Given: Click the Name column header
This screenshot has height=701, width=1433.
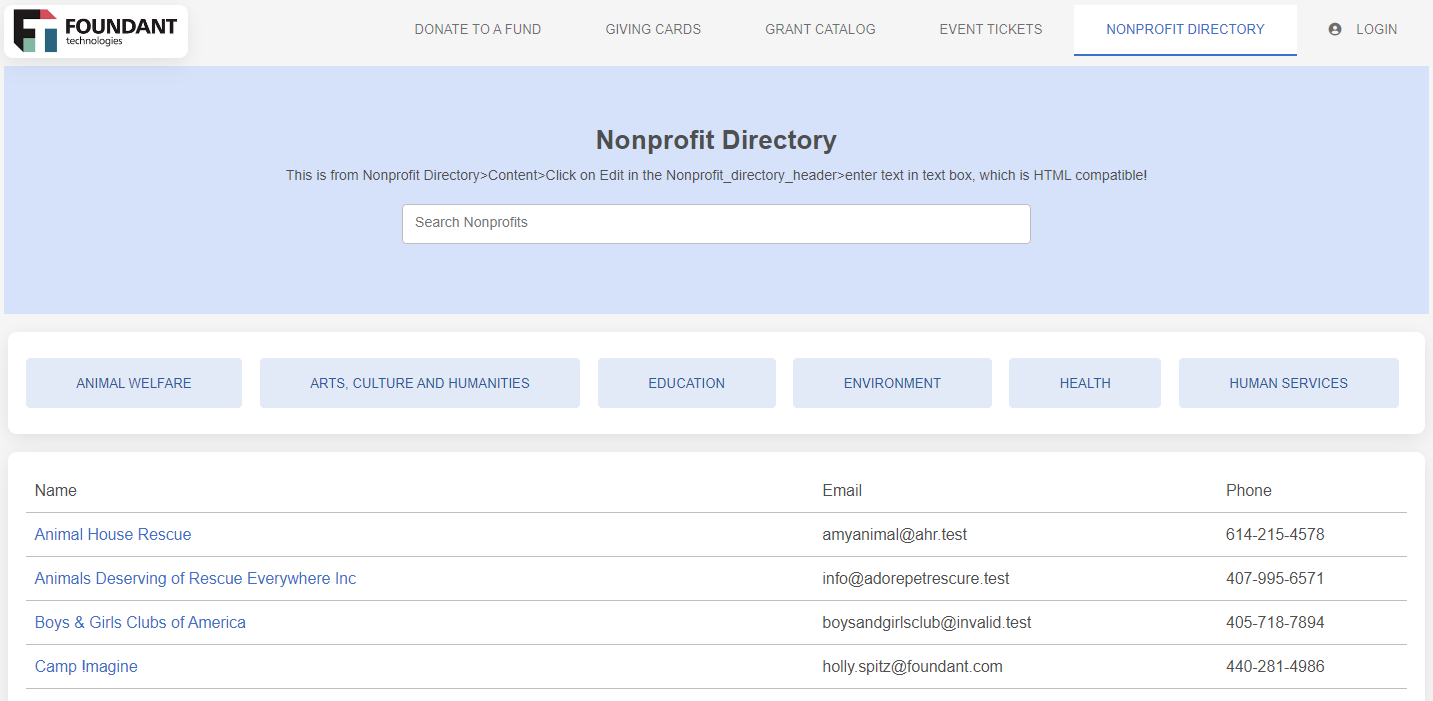Looking at the screenshot, I should pyautogui.click(x=56, y=490).
